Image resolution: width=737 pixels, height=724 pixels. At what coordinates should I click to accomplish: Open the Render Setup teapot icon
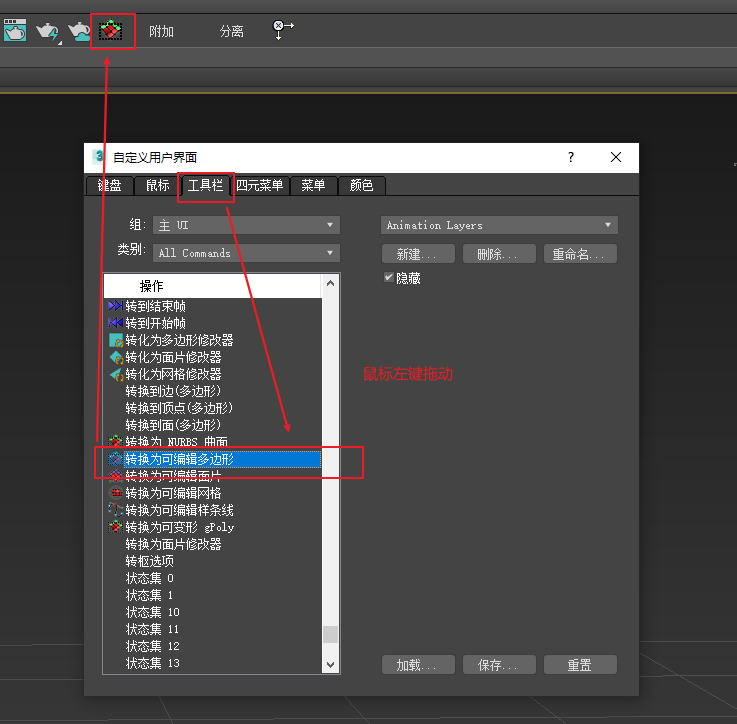(x=15, y=31)
